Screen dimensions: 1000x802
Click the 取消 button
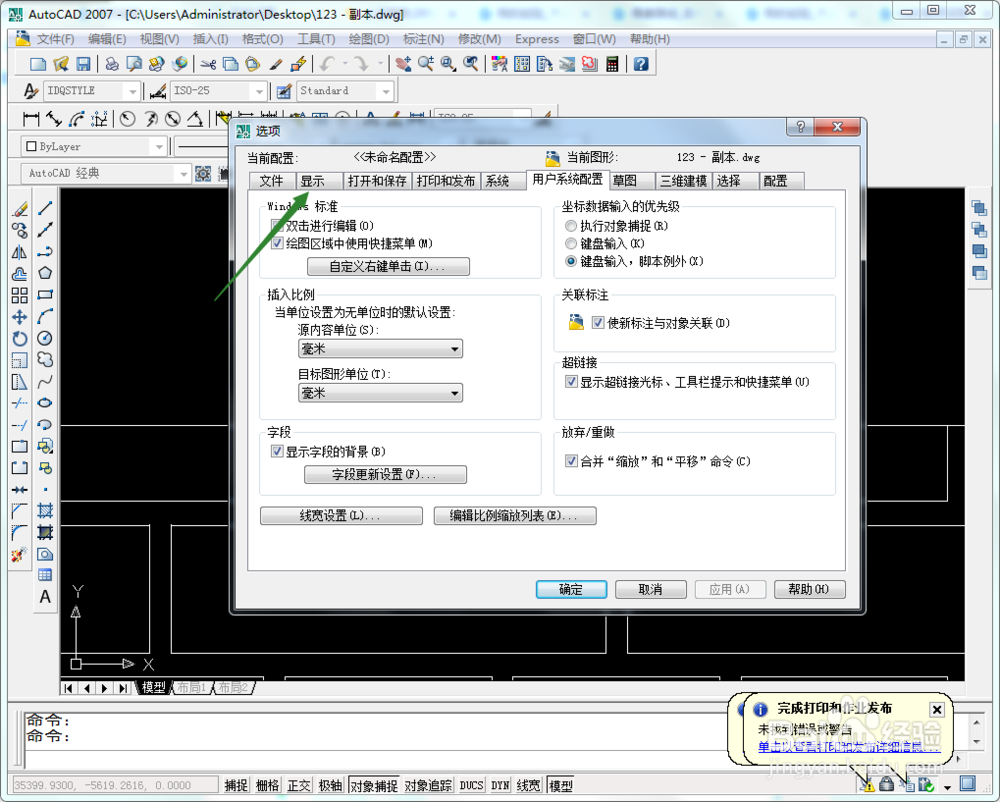click(651, 590)
